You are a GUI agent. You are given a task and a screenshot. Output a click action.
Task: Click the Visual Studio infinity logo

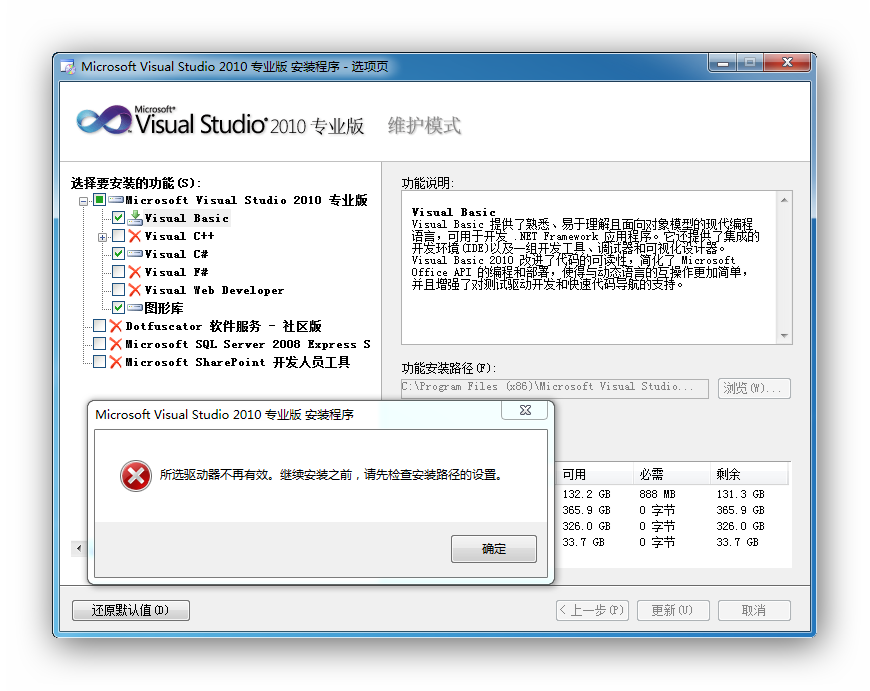point(104,120)
